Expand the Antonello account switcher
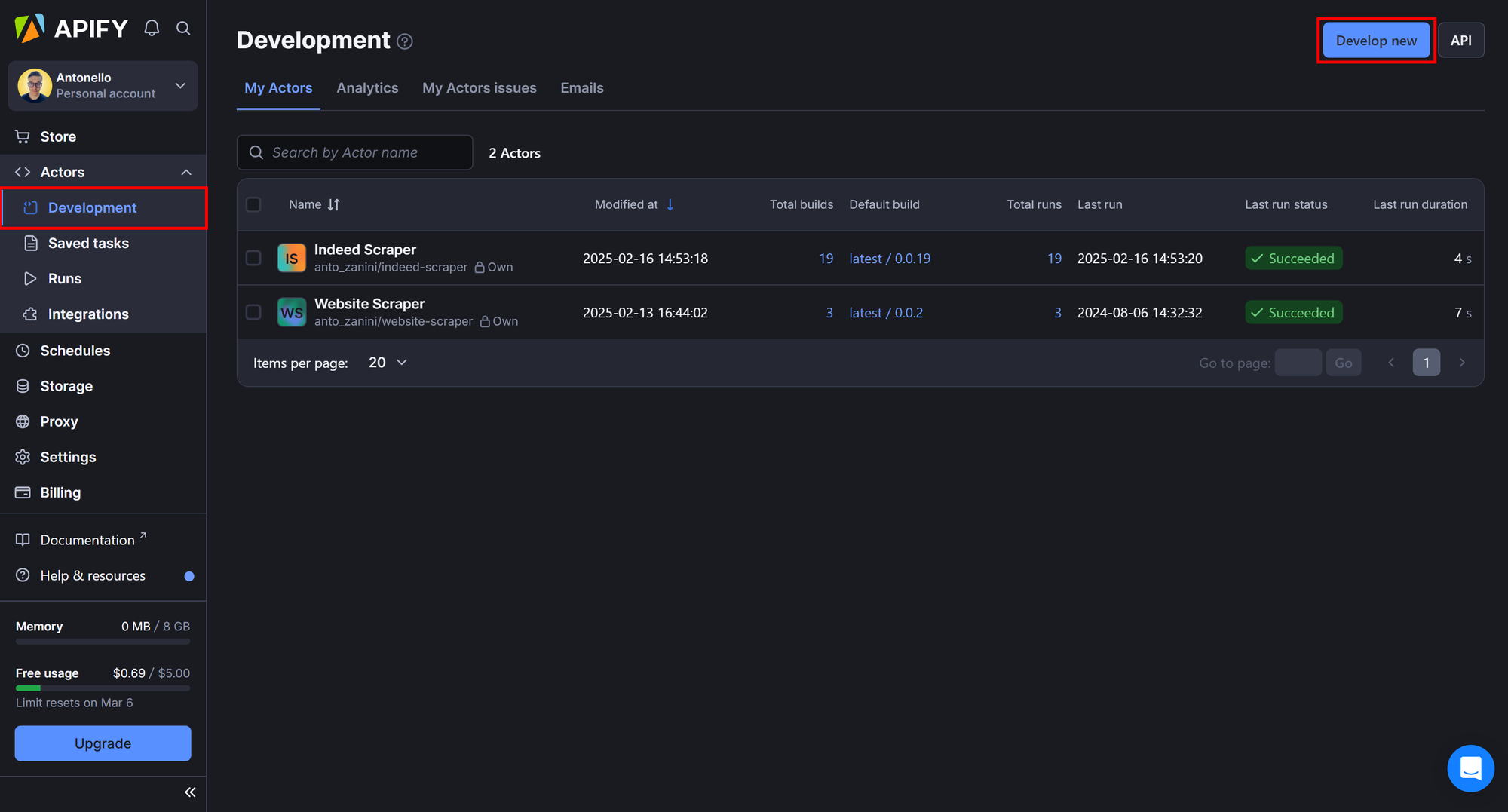Screen dimensions: 1508x812 (179, 86)
